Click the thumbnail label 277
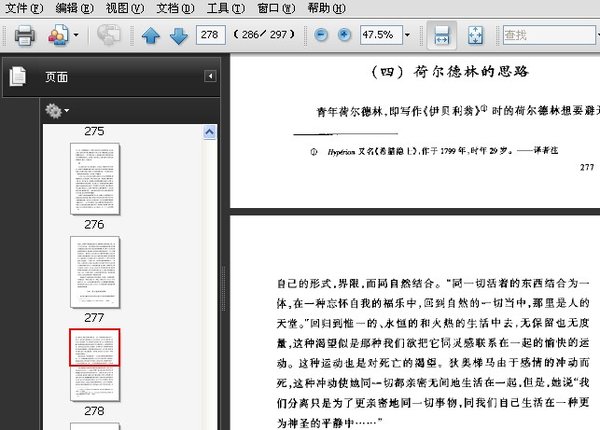This screenshot has width=600, height=430. 94,318
